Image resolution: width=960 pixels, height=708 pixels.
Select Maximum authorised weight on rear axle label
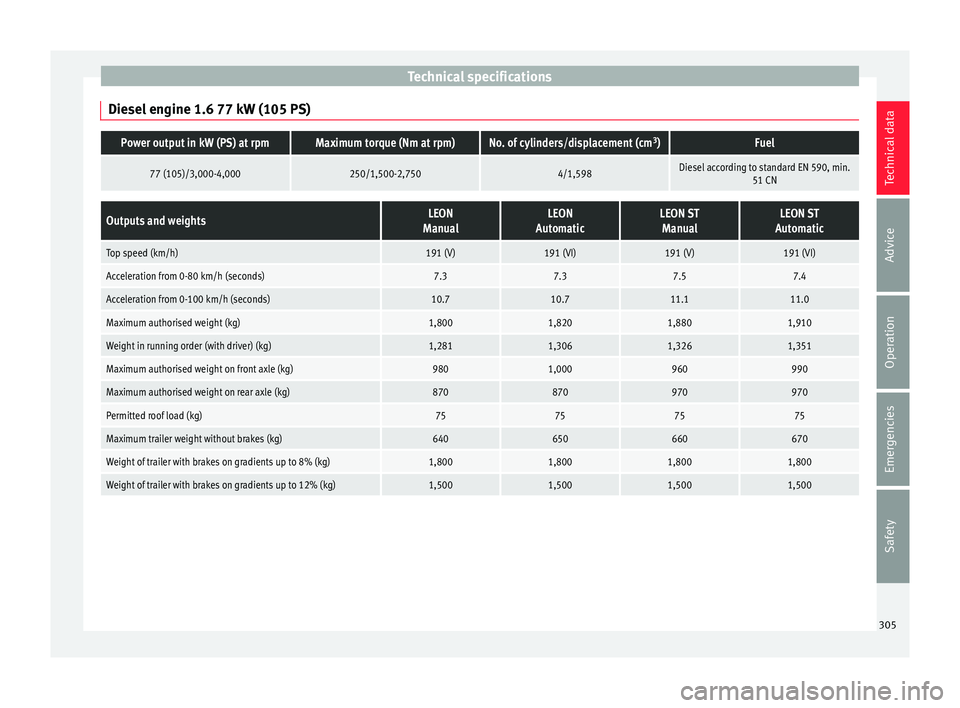pyautogui.click(x=198, y=393)
